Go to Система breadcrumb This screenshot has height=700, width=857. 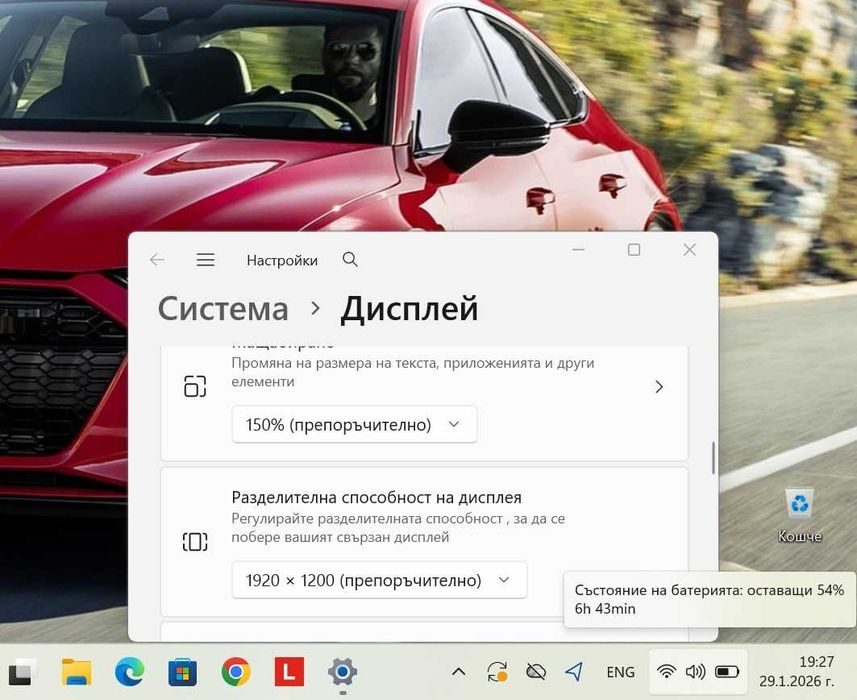pos(223,309)
